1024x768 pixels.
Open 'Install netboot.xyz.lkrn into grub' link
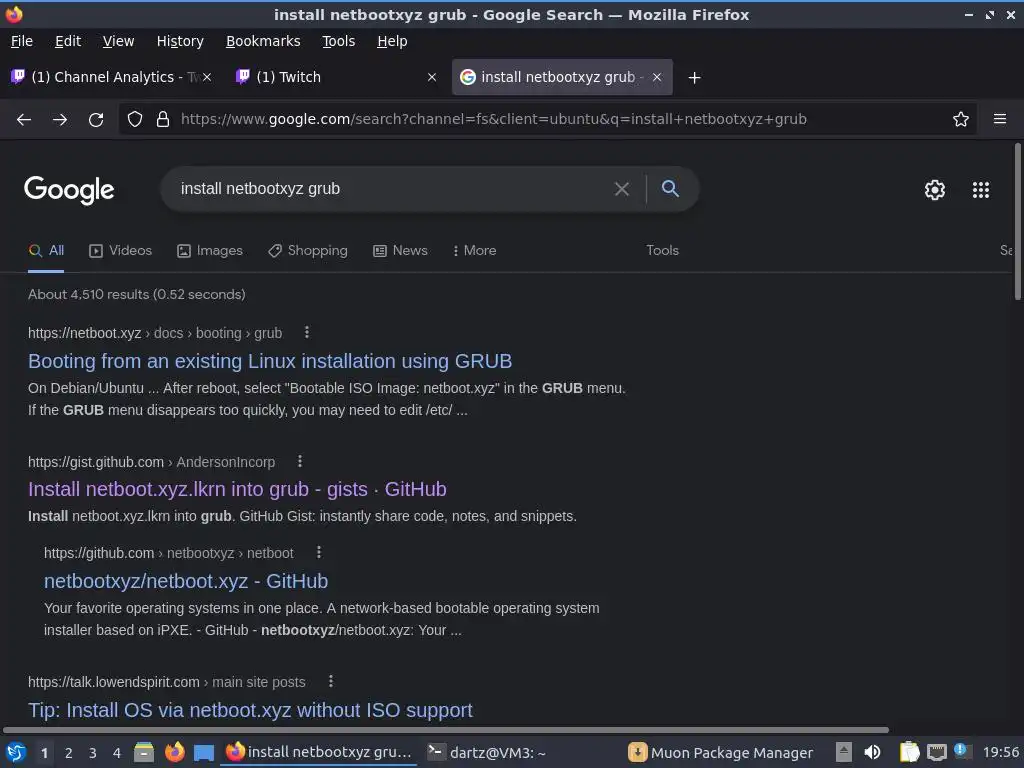(237, 489)
